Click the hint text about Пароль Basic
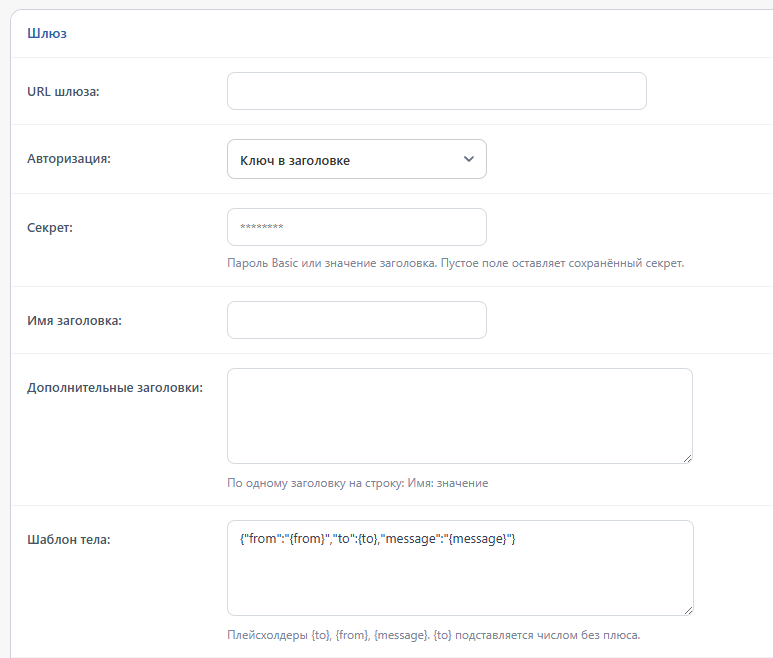The width and height of the screenshot is (773, 658). tap(456, 263)
